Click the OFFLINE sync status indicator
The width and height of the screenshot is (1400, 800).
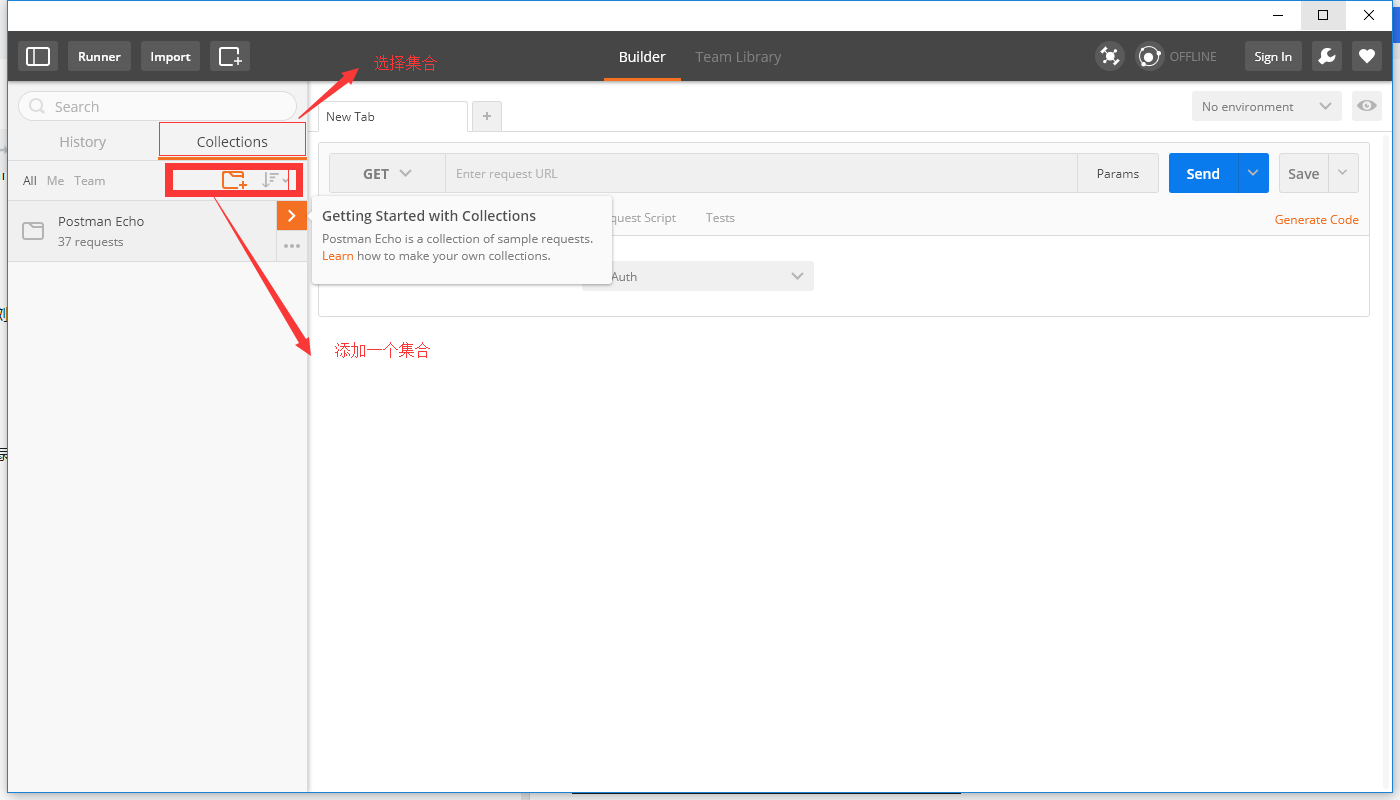(1178, 56)
